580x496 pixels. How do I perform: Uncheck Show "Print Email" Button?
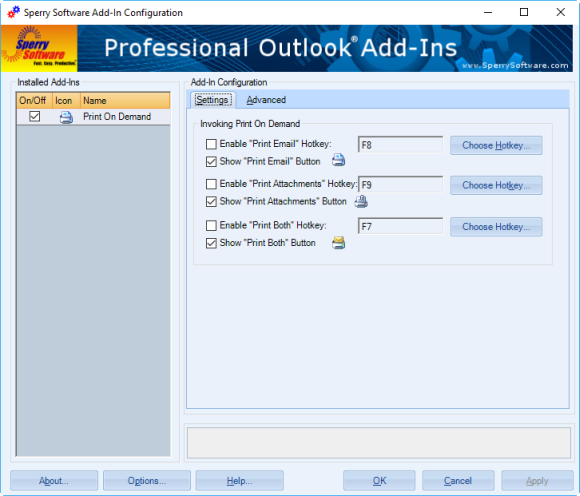tap(211, 162)
